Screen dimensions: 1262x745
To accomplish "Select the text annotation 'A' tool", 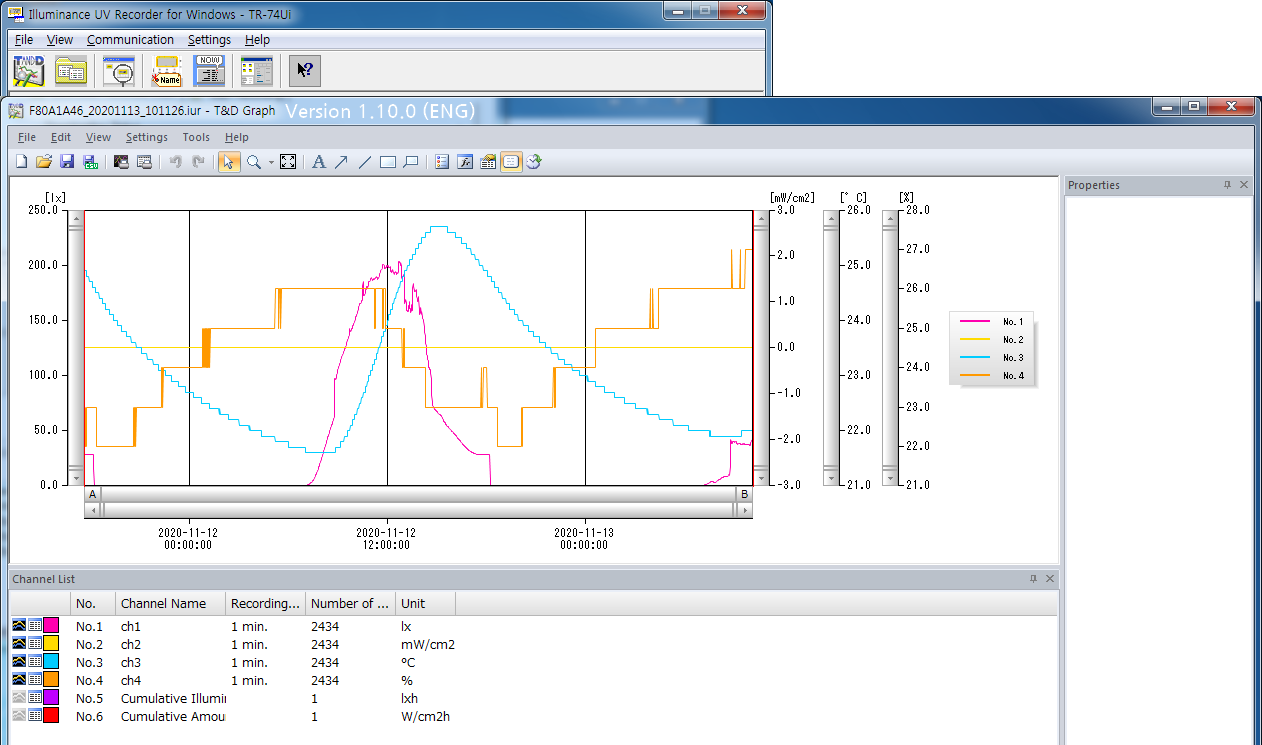I will 319,162.
